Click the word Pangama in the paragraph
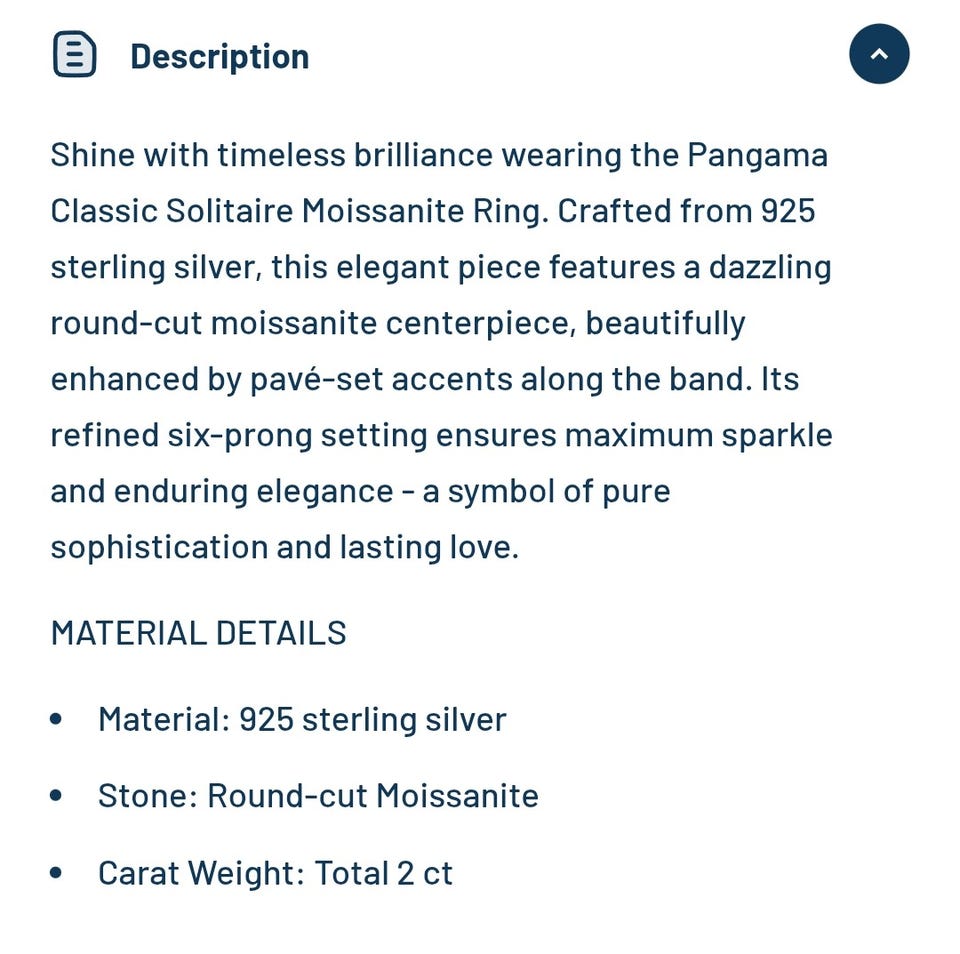The image size is (960, 954). pos(757,155)
